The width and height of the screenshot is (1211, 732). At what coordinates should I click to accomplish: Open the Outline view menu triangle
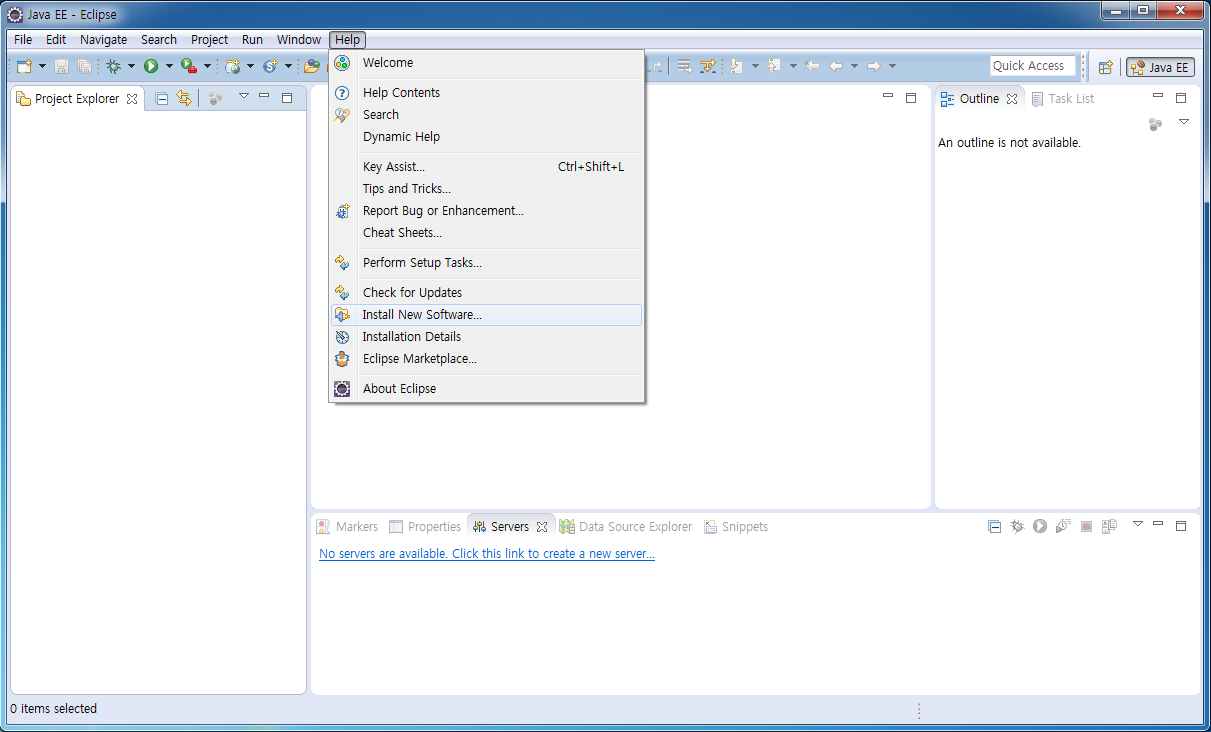[1184, 122]
